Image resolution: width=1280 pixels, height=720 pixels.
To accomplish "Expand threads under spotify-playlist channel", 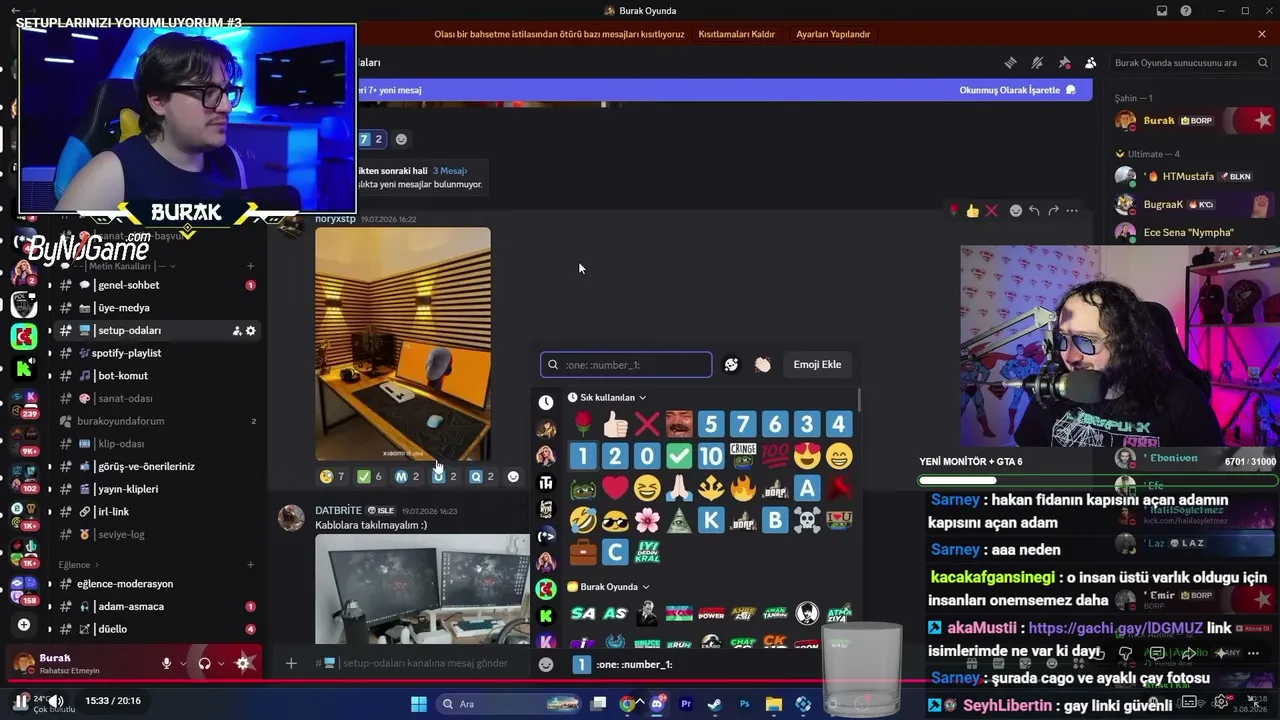I will pyautogui.click(x=49, y=353).
